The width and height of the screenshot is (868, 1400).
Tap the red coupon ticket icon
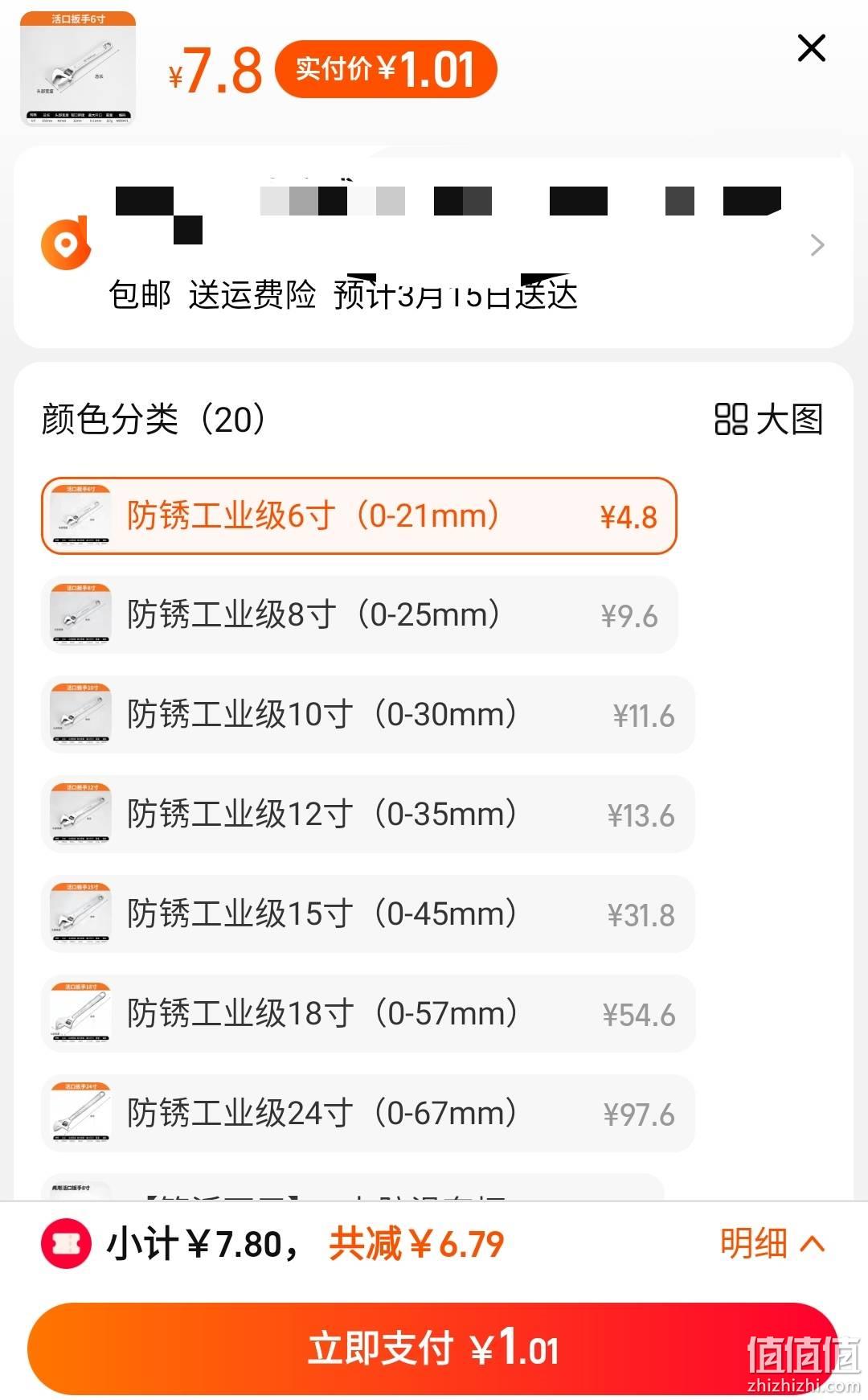coord(66,1244)
